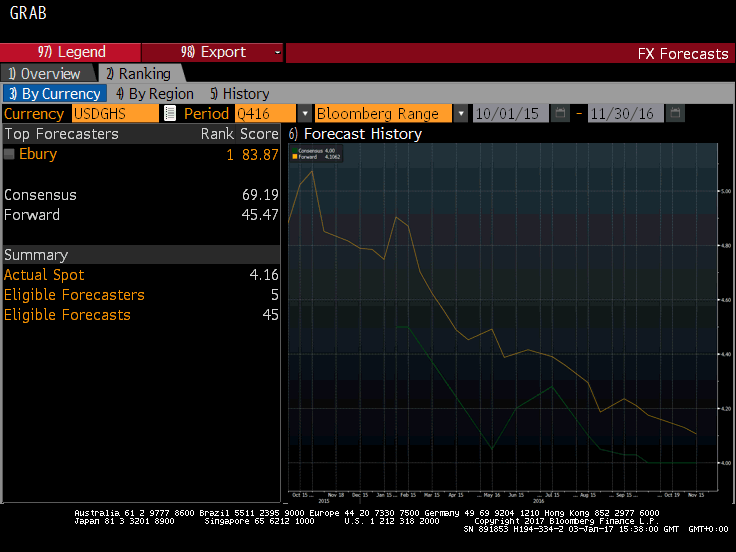Select the Ebury forecaster name
The height and width of the screenshot is (552, 736).
tap(38, 154)
